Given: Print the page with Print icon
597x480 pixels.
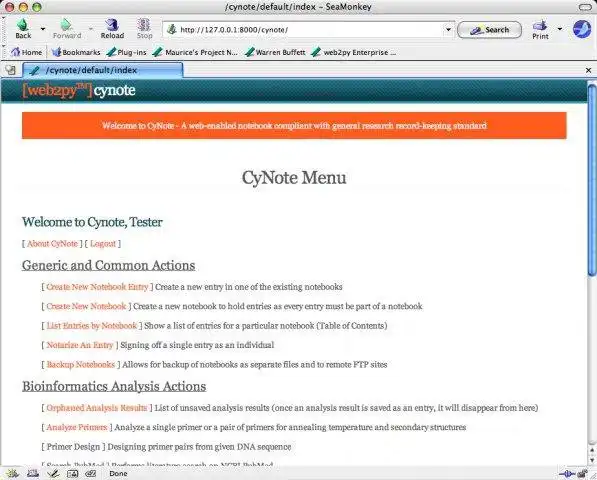Looking at the screenshot, I should pyautogui.click(x=540, y=26).
